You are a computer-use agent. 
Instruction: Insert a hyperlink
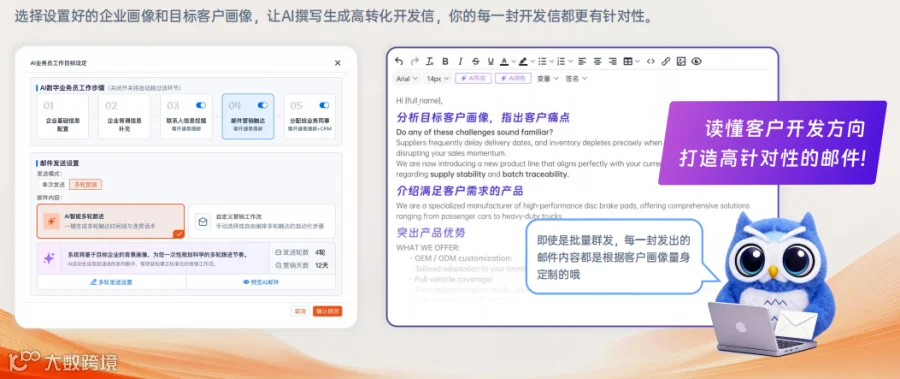tap(666, 61)
